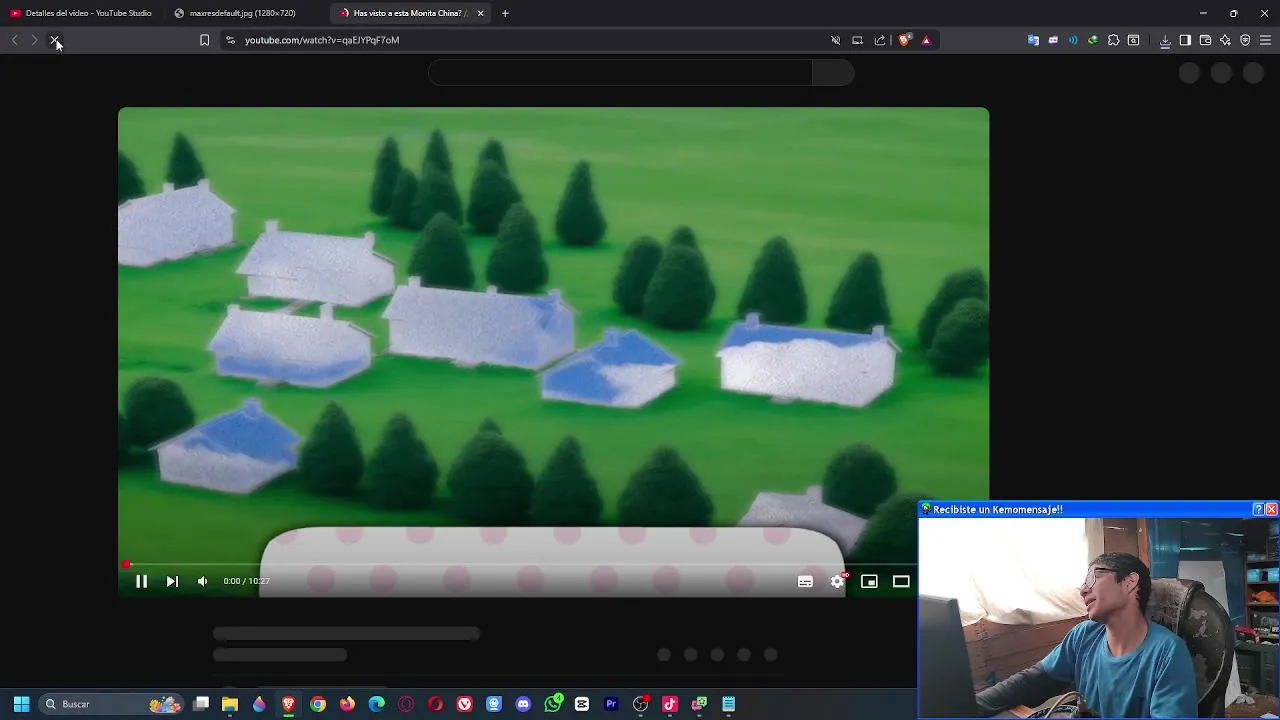Image resolution: width=1280 pixels, height=720 pixels.
Task: Open the robot-face extension in the toolbar
Action: click(1053, 40)
